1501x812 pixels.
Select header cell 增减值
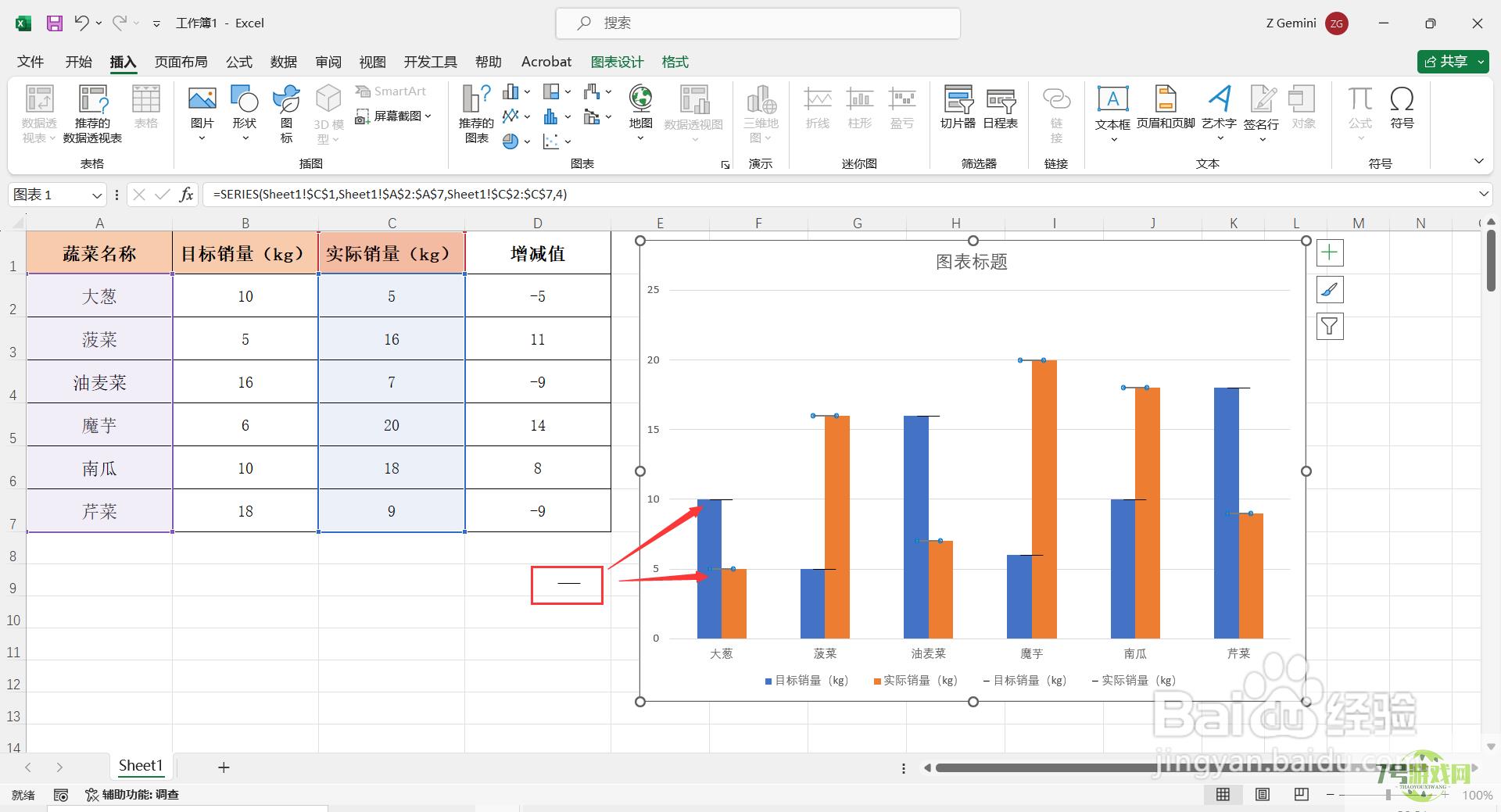point(538,253)
